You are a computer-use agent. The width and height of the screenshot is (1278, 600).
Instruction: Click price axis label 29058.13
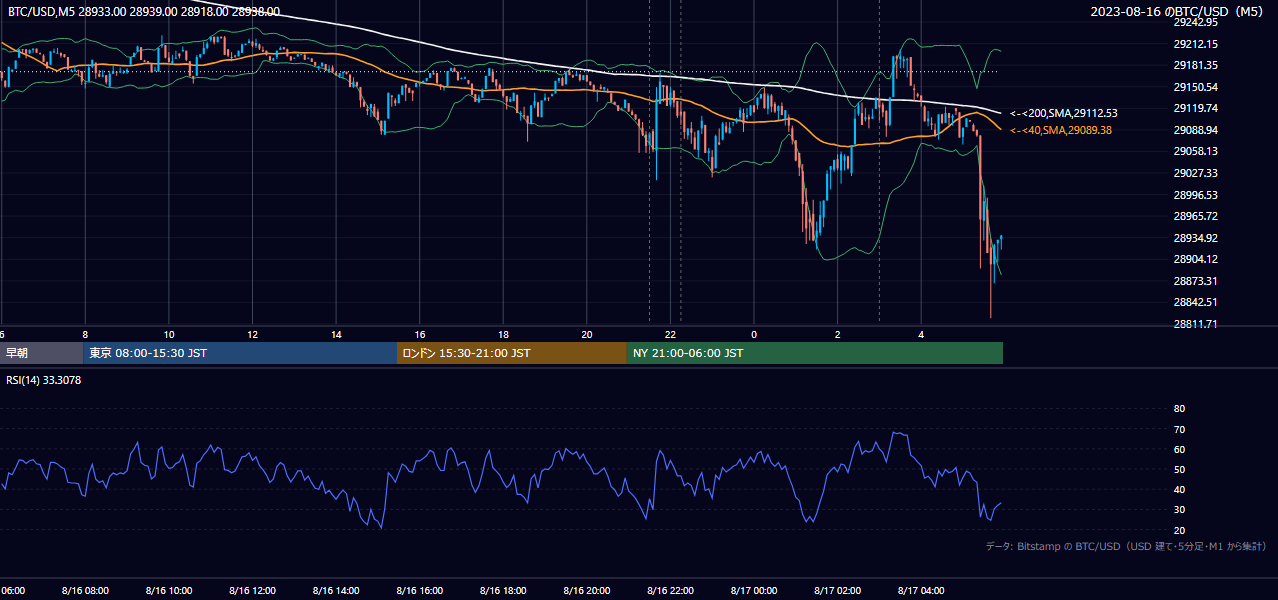coord(1195,151)
